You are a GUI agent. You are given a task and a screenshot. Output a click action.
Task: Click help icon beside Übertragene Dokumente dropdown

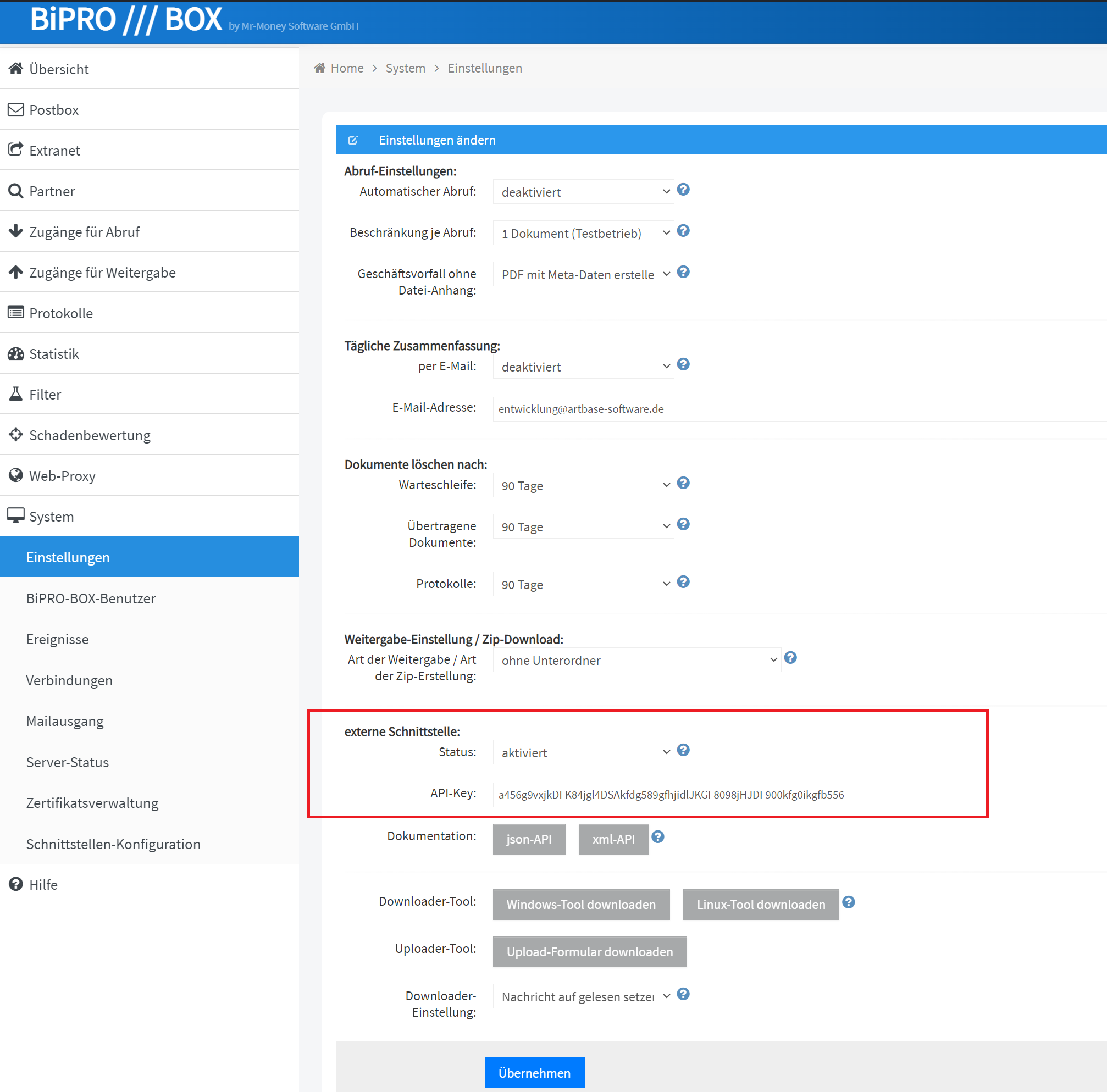683,524
